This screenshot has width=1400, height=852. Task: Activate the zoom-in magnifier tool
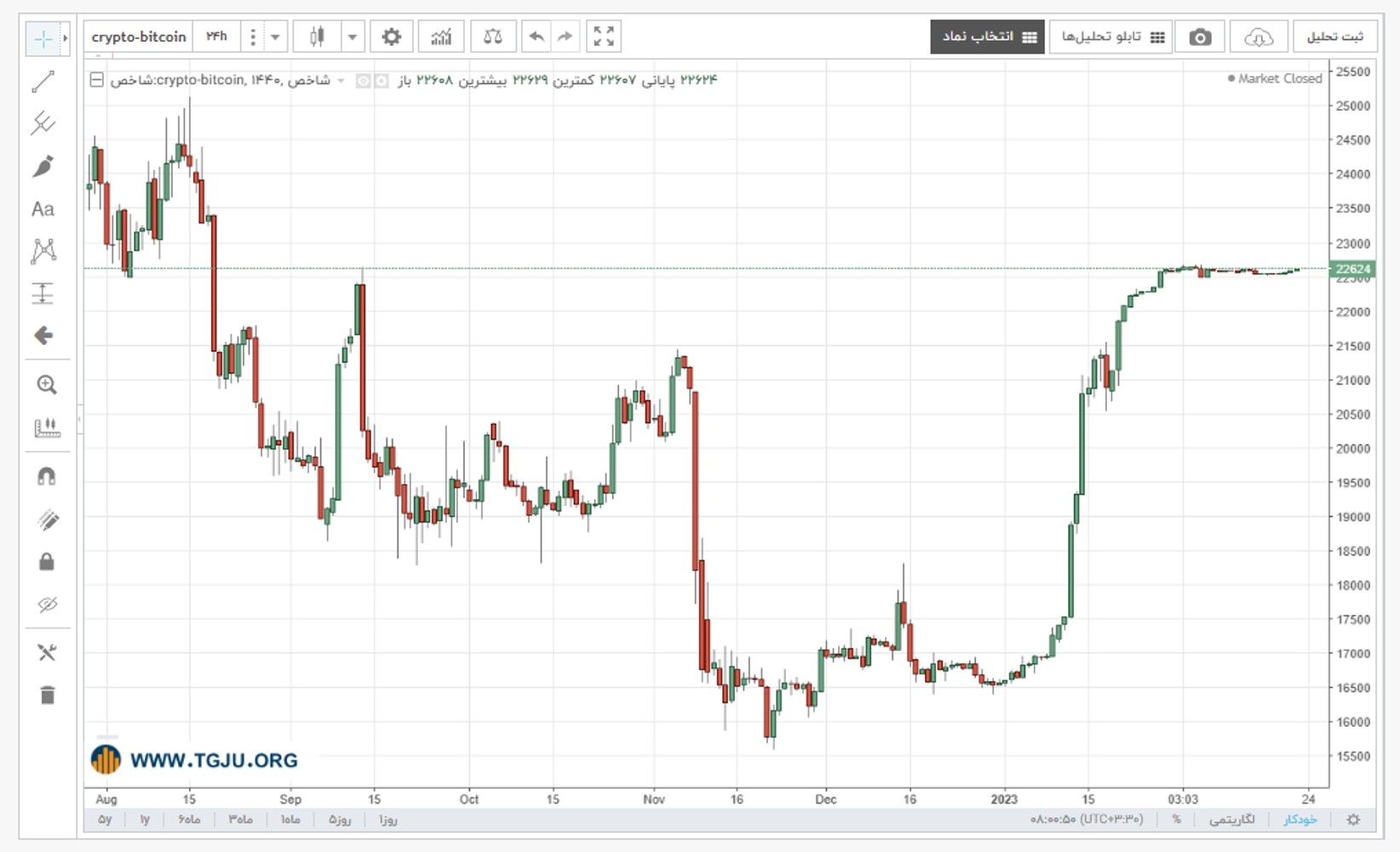point(47,385)
